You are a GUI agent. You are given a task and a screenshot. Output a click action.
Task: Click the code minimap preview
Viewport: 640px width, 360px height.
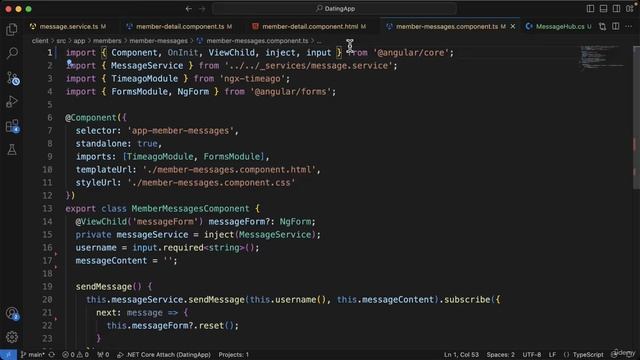pos(602,57)
